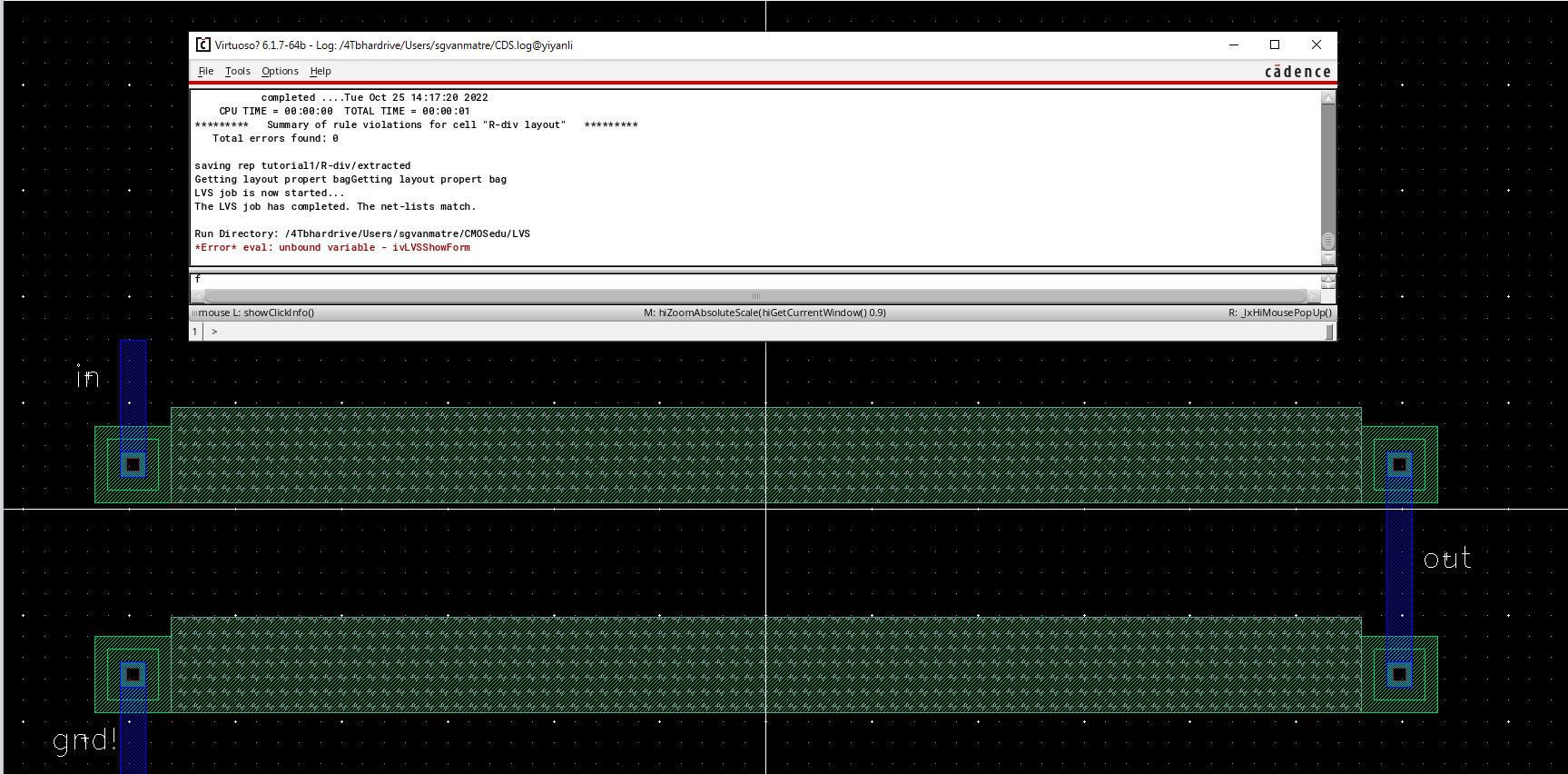Select top resistor's left contact
This screenshot has width=1568, height=774.
point(133,465)
